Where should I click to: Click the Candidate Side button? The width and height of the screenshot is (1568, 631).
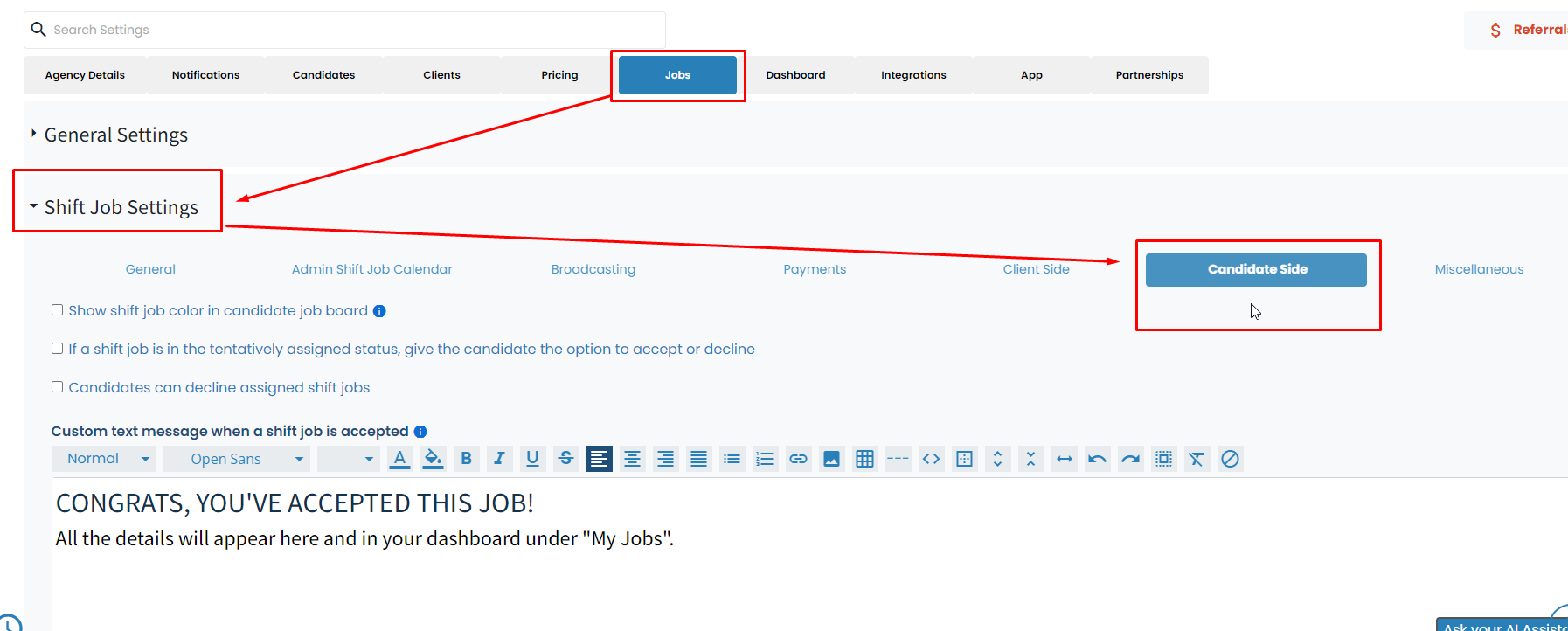[1256, 269]
